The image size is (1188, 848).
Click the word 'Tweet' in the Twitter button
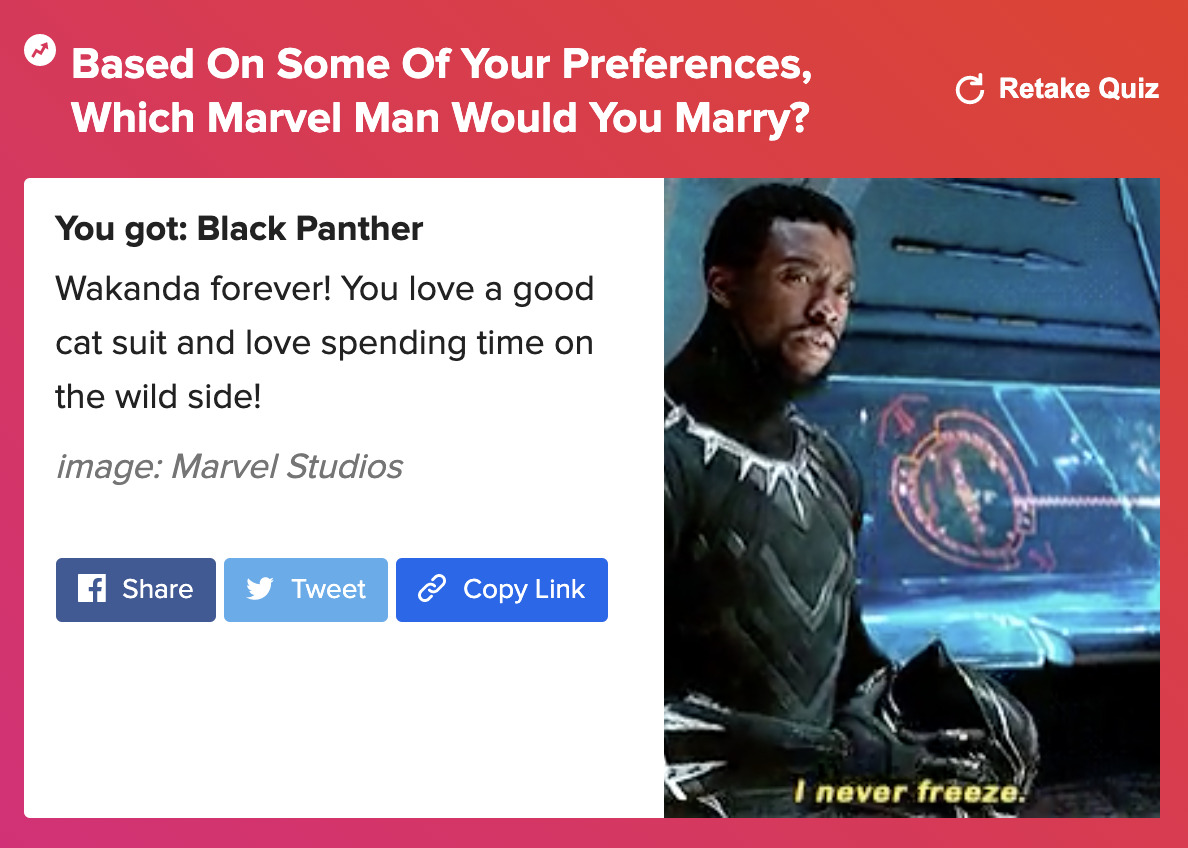(x=328, y=589)
